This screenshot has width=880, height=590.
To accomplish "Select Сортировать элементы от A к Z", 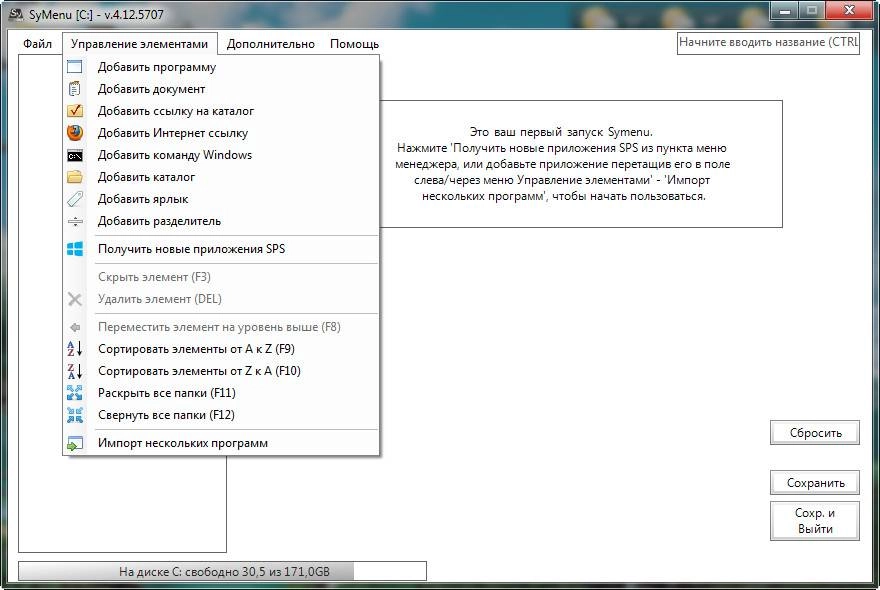I will [221, 349].
